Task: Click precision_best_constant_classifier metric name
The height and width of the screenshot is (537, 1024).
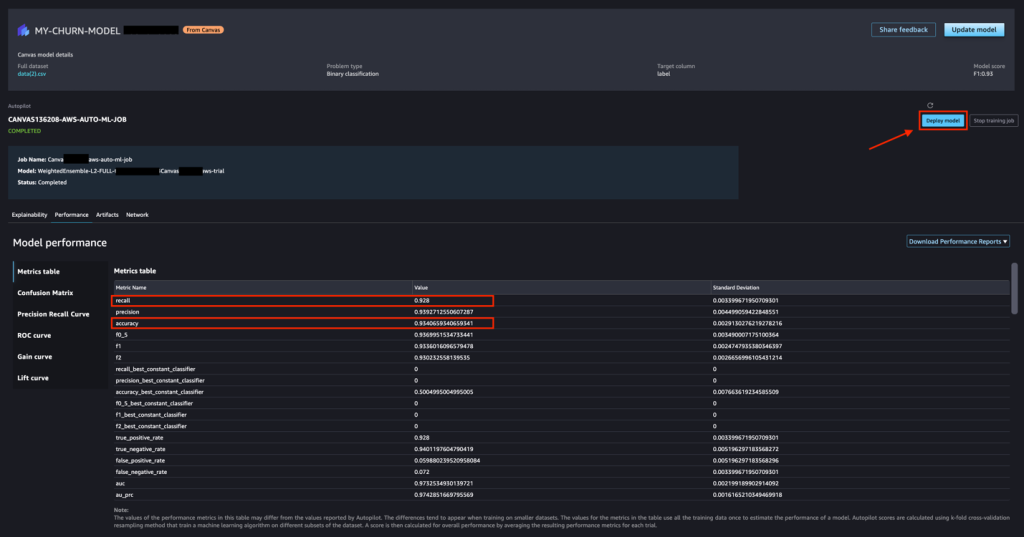Action: click(x=160, y=381)
